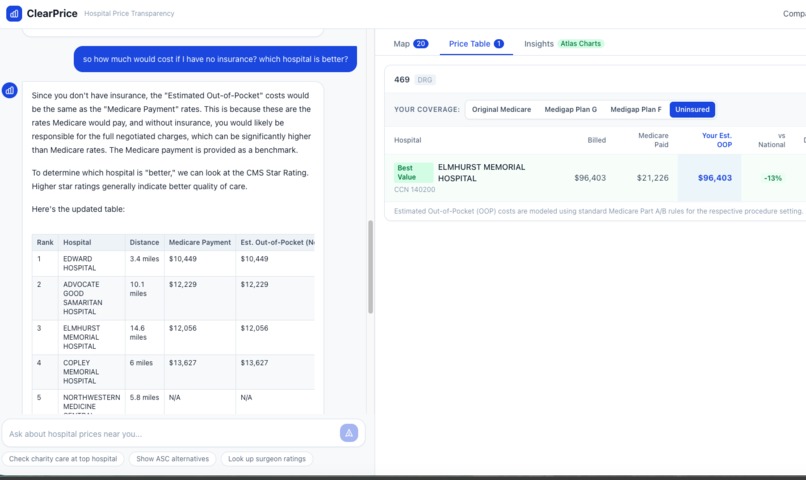Click the assistant avatar icon beside the reply
Viewport: 806px width, 480px height.
click(x=10, y=90)
